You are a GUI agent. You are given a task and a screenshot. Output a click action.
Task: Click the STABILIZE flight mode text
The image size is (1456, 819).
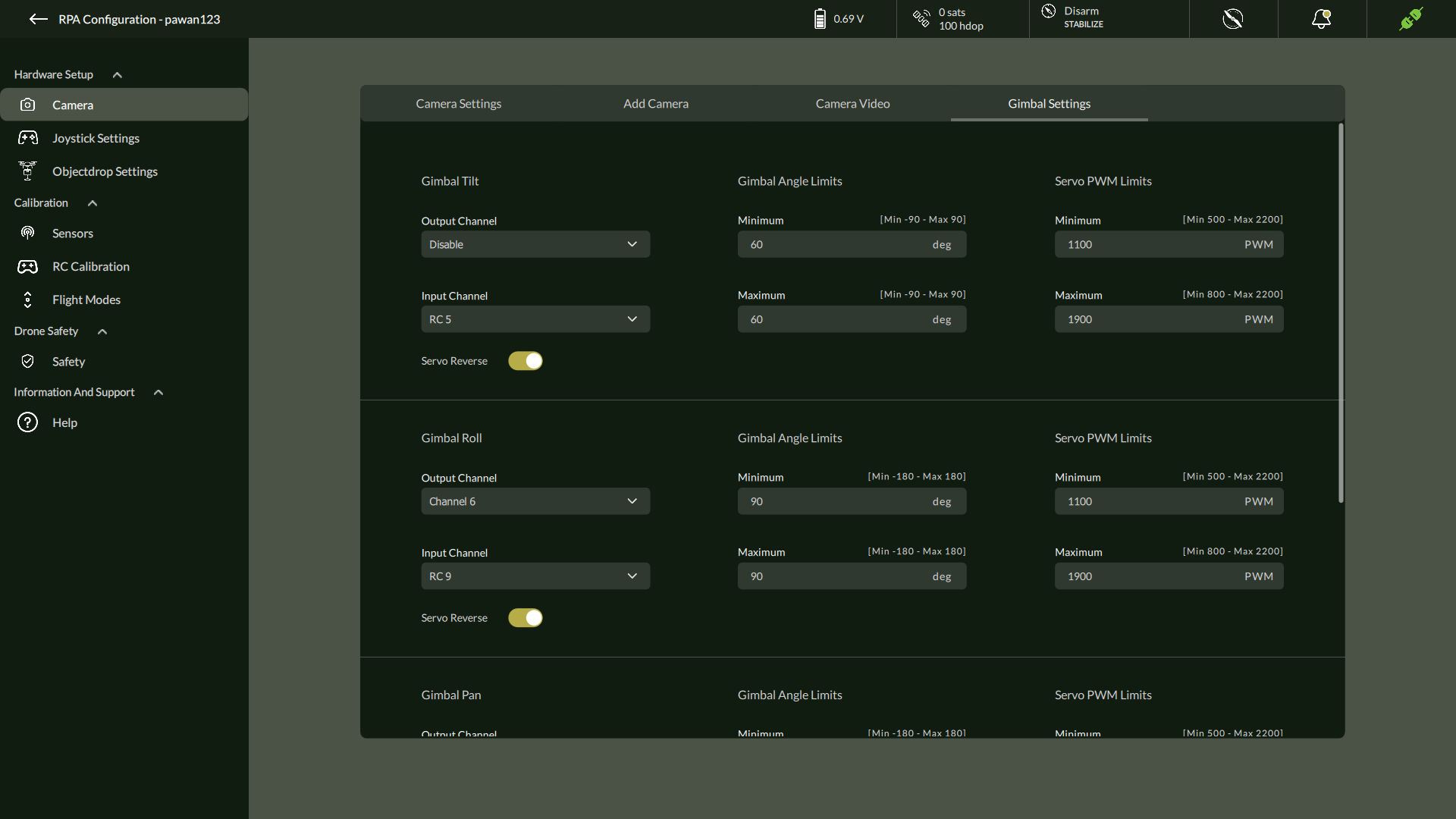(x=1083, y=24)
